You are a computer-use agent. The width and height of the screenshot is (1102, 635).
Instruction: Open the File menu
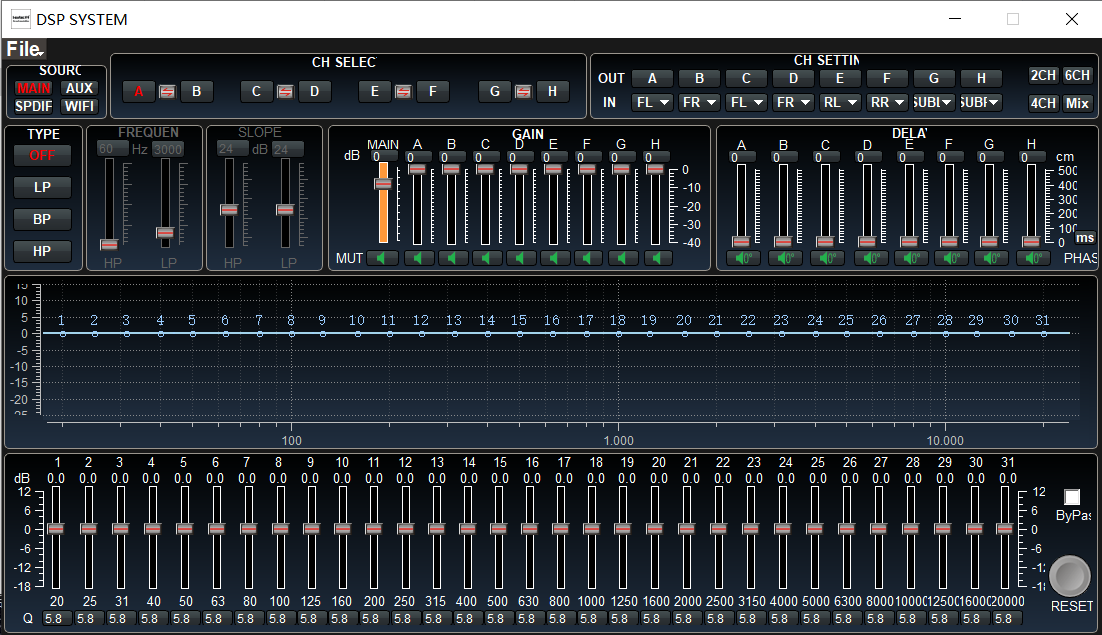25,49
